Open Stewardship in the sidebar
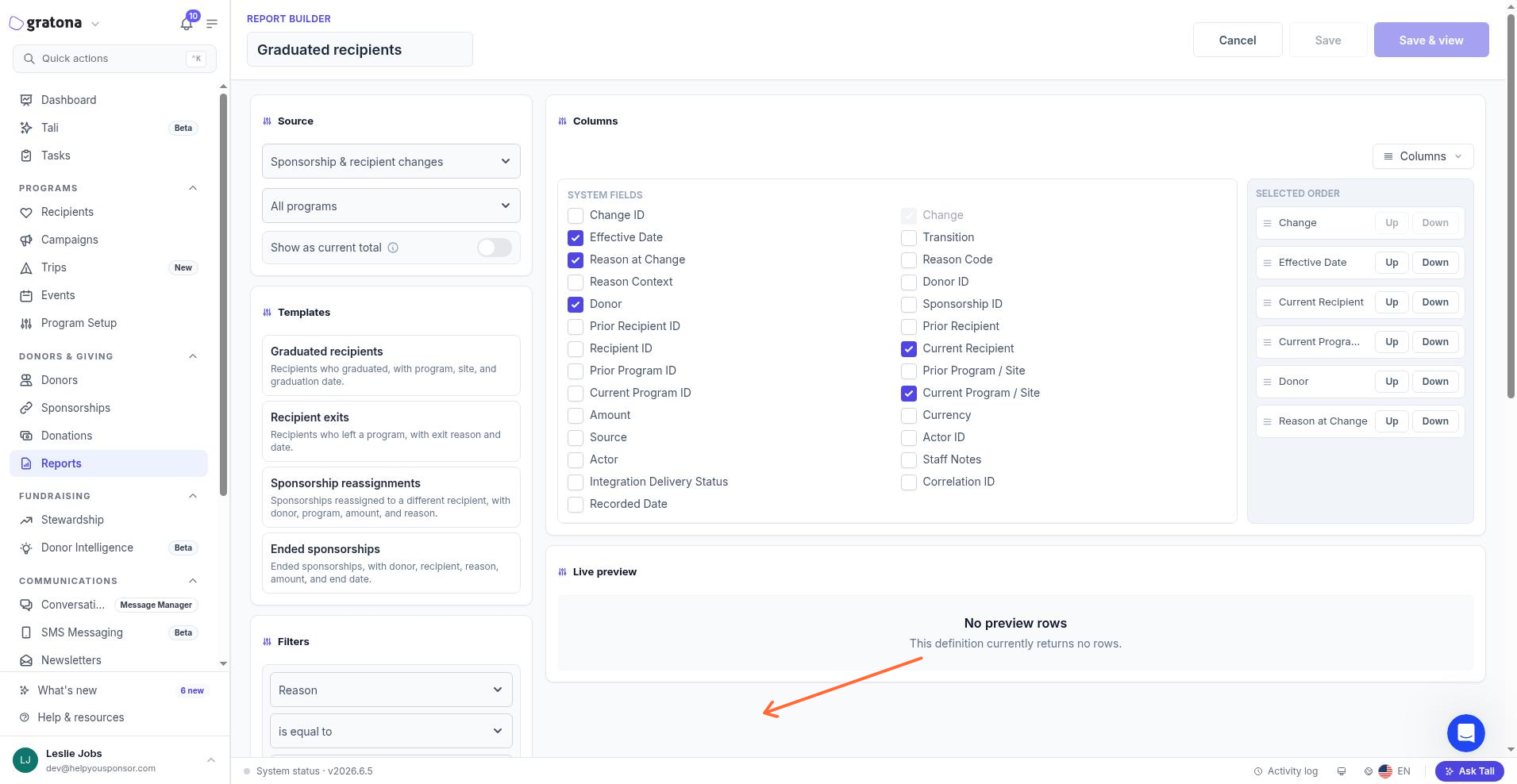The width and height of the screenshot is (1517, 784). pos(109,520)
